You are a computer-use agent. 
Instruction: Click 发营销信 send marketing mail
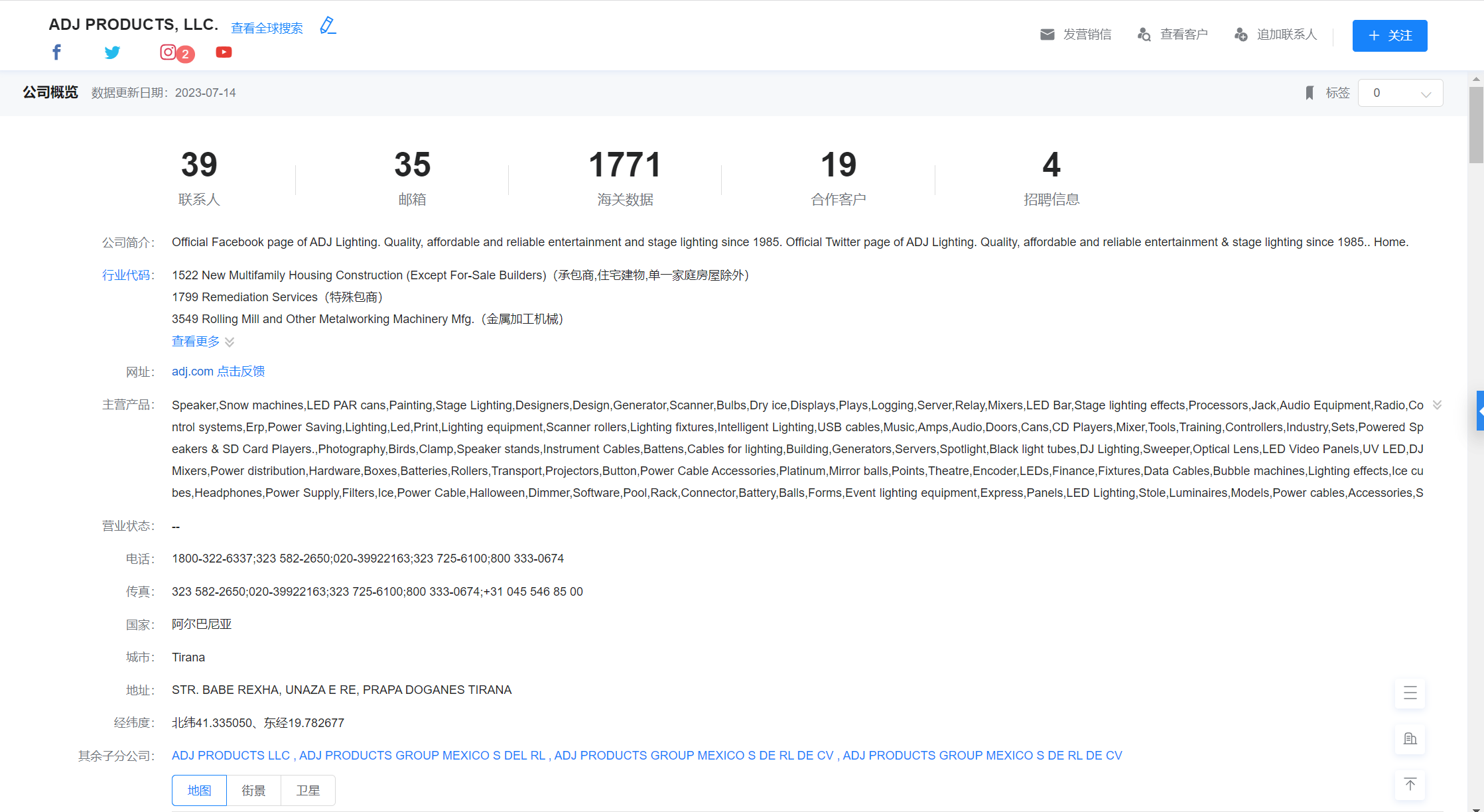[x=1075, y=34]
